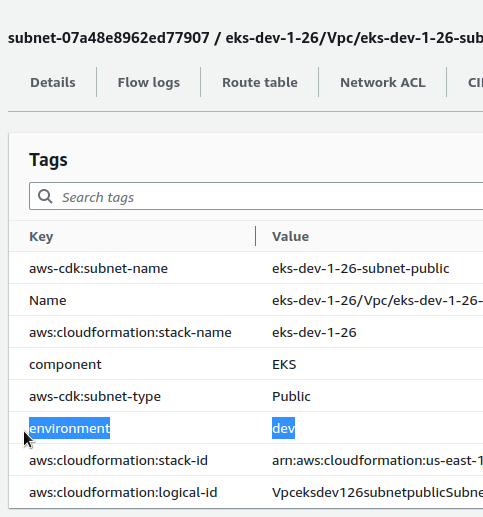
Task: Click the EKS component value
Action: [x=284, y=364]
